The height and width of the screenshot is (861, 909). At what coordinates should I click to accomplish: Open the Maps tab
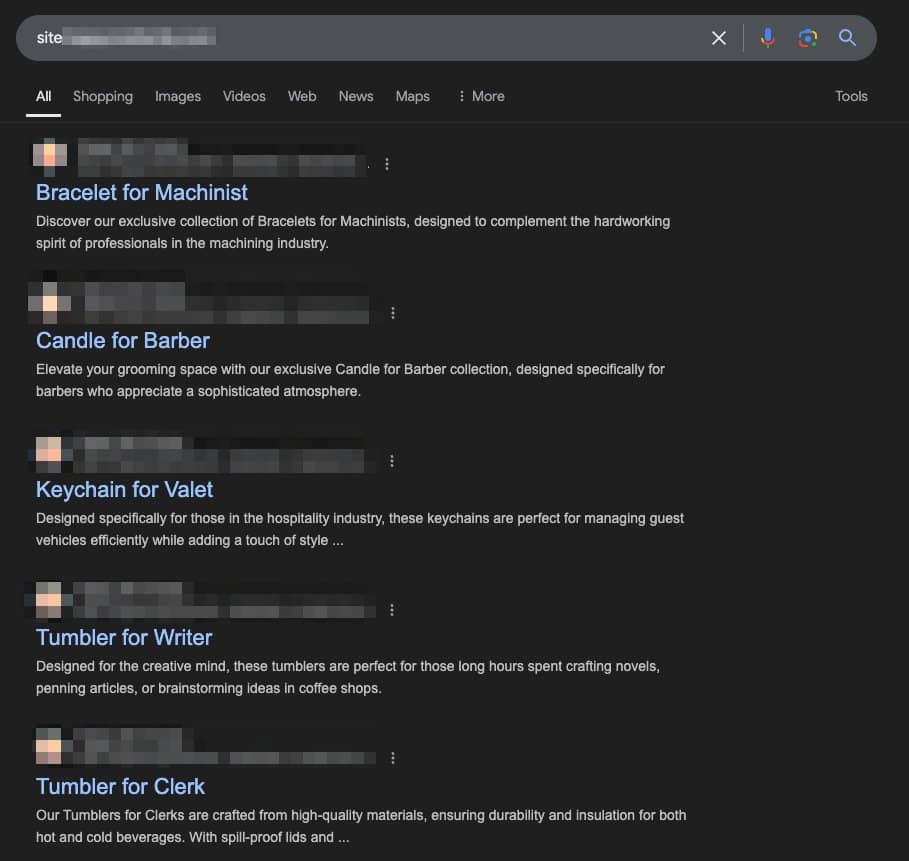click(x=412, y=96)
